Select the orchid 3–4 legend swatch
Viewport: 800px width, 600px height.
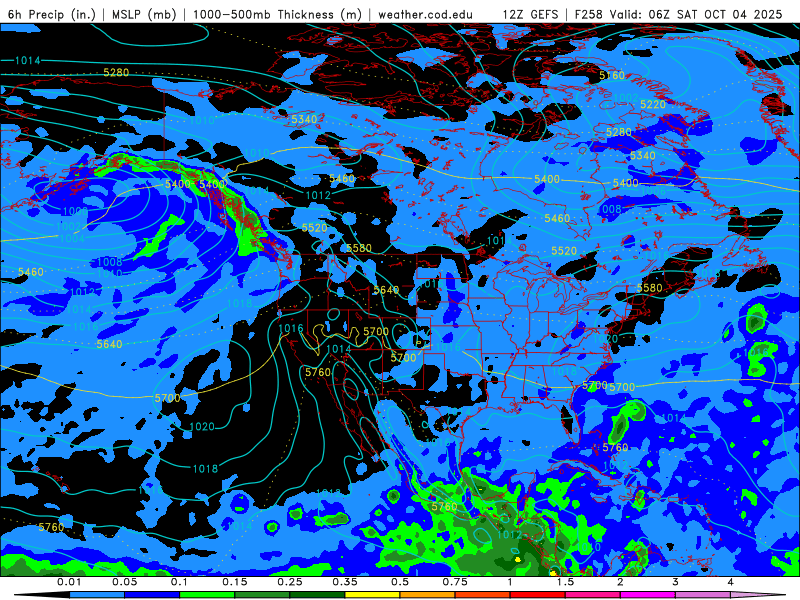pyautogui.click(x=703, y=595)
